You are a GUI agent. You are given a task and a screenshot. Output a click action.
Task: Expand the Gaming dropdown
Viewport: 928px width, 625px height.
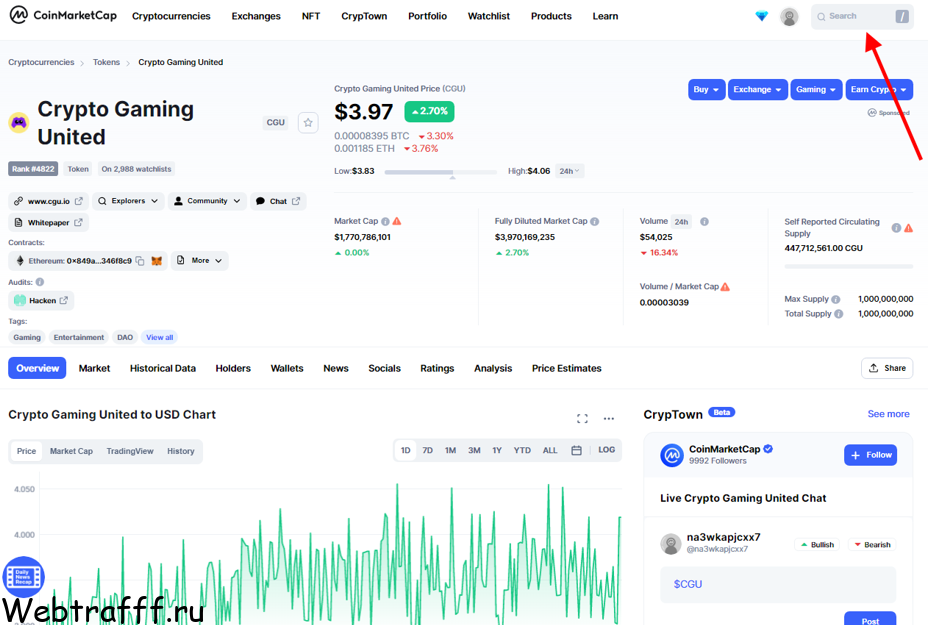pyautogui.click(x=816, y=89)
